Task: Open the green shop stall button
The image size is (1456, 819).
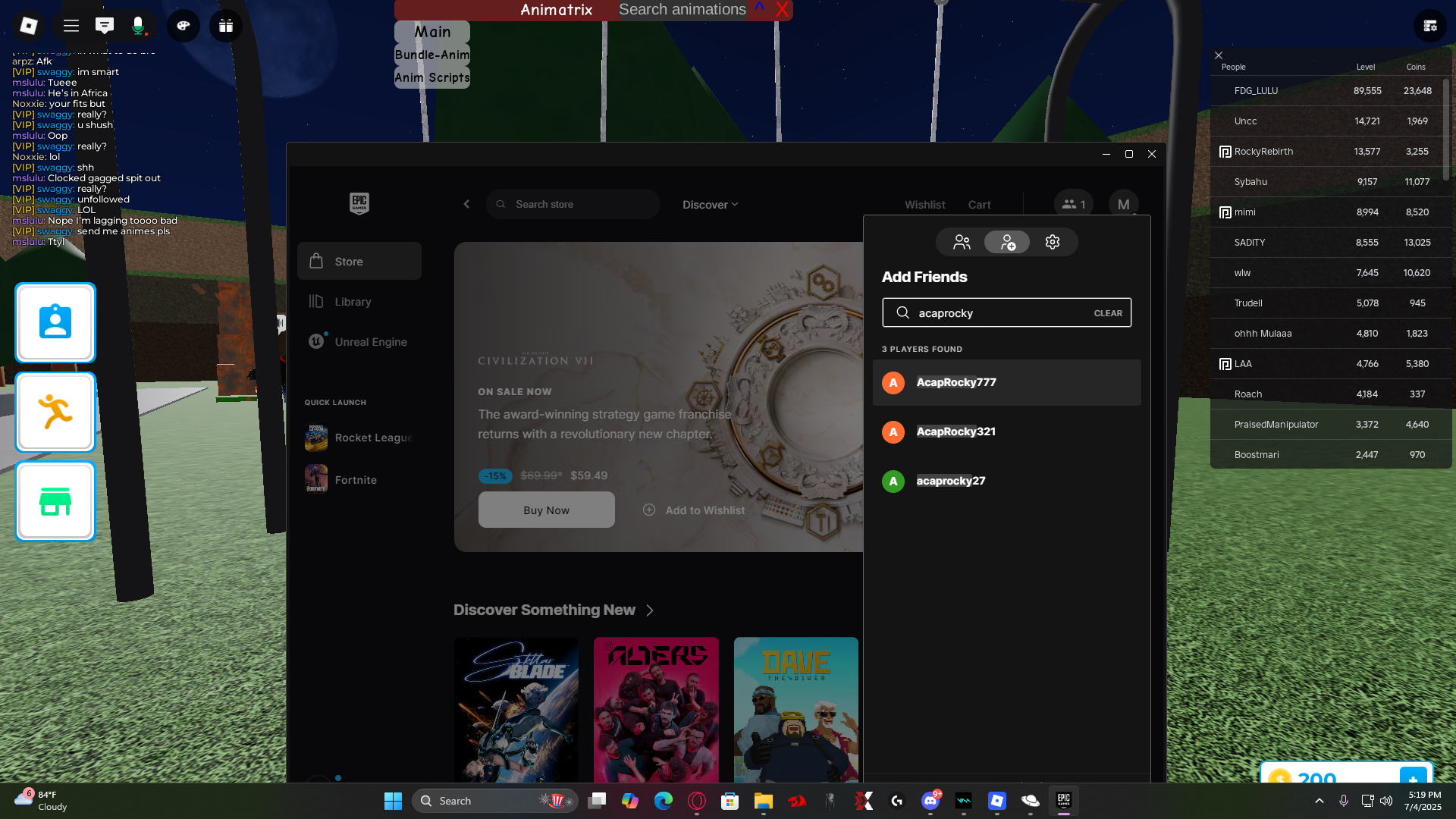Action: click(55, 501)
